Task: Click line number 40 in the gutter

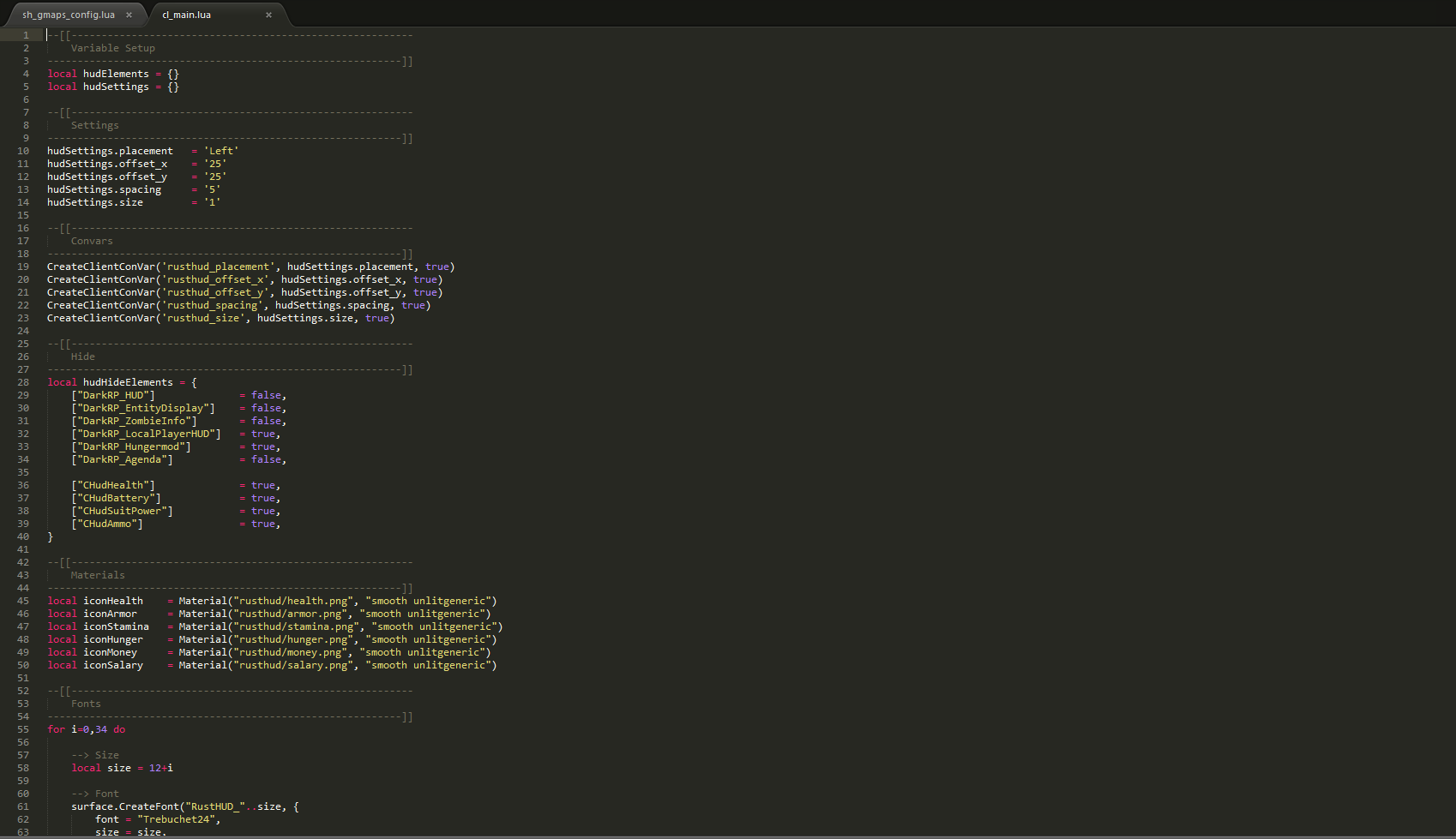Action: point(23,536)
